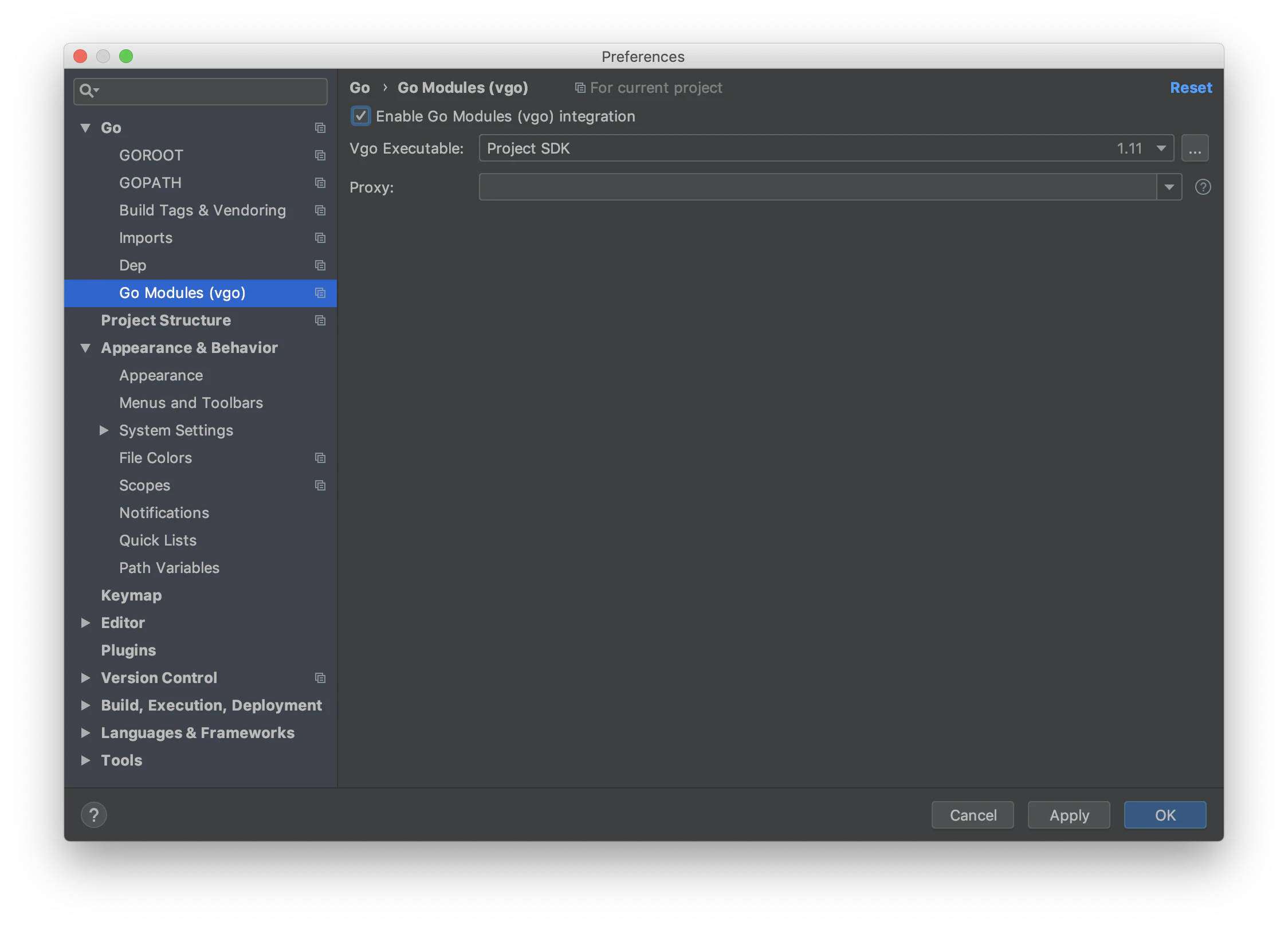The width and height of the screenshot is (1288, 926).
Task: Click project icon on Go Modules (vgo) row
Action: (320, 293)
